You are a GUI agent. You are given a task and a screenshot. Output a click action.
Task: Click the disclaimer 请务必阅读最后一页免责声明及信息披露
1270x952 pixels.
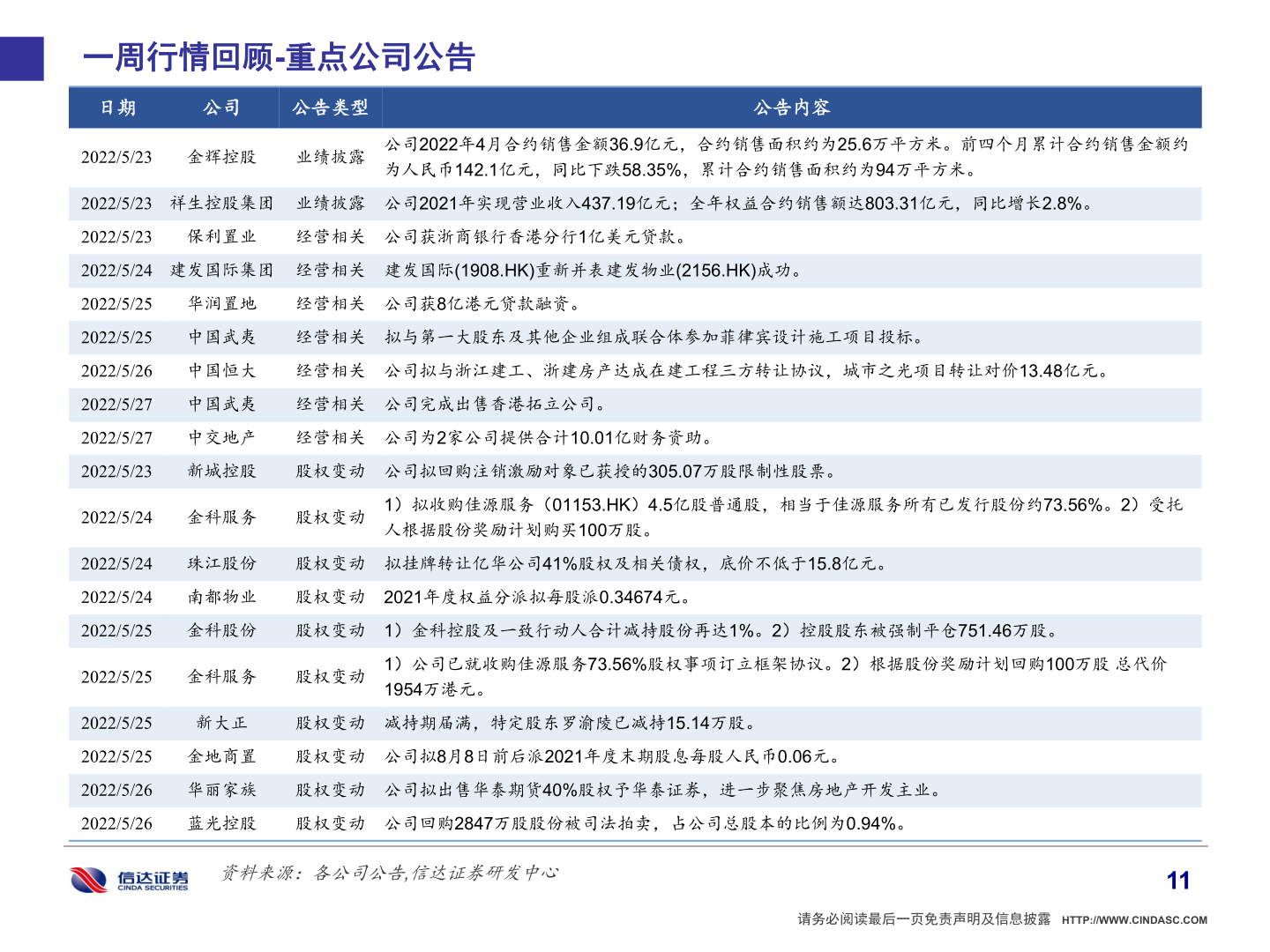923,919
